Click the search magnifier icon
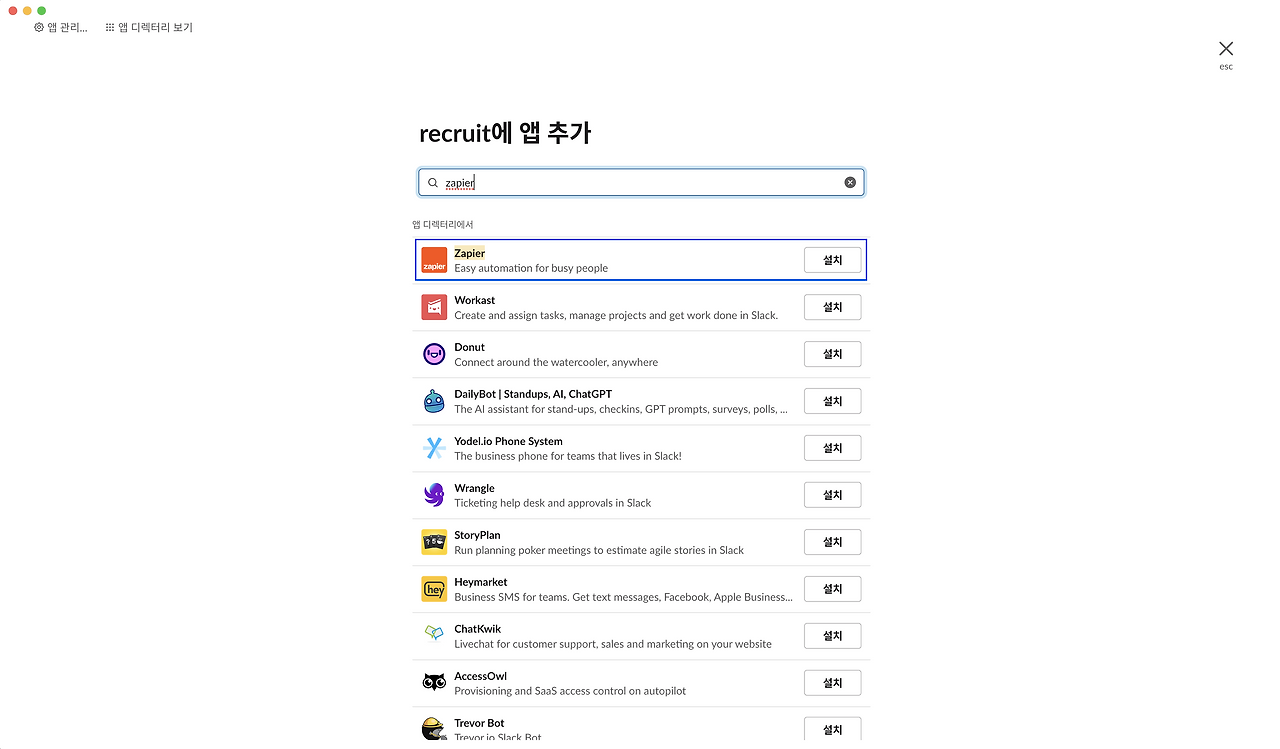 click(433, 182)
